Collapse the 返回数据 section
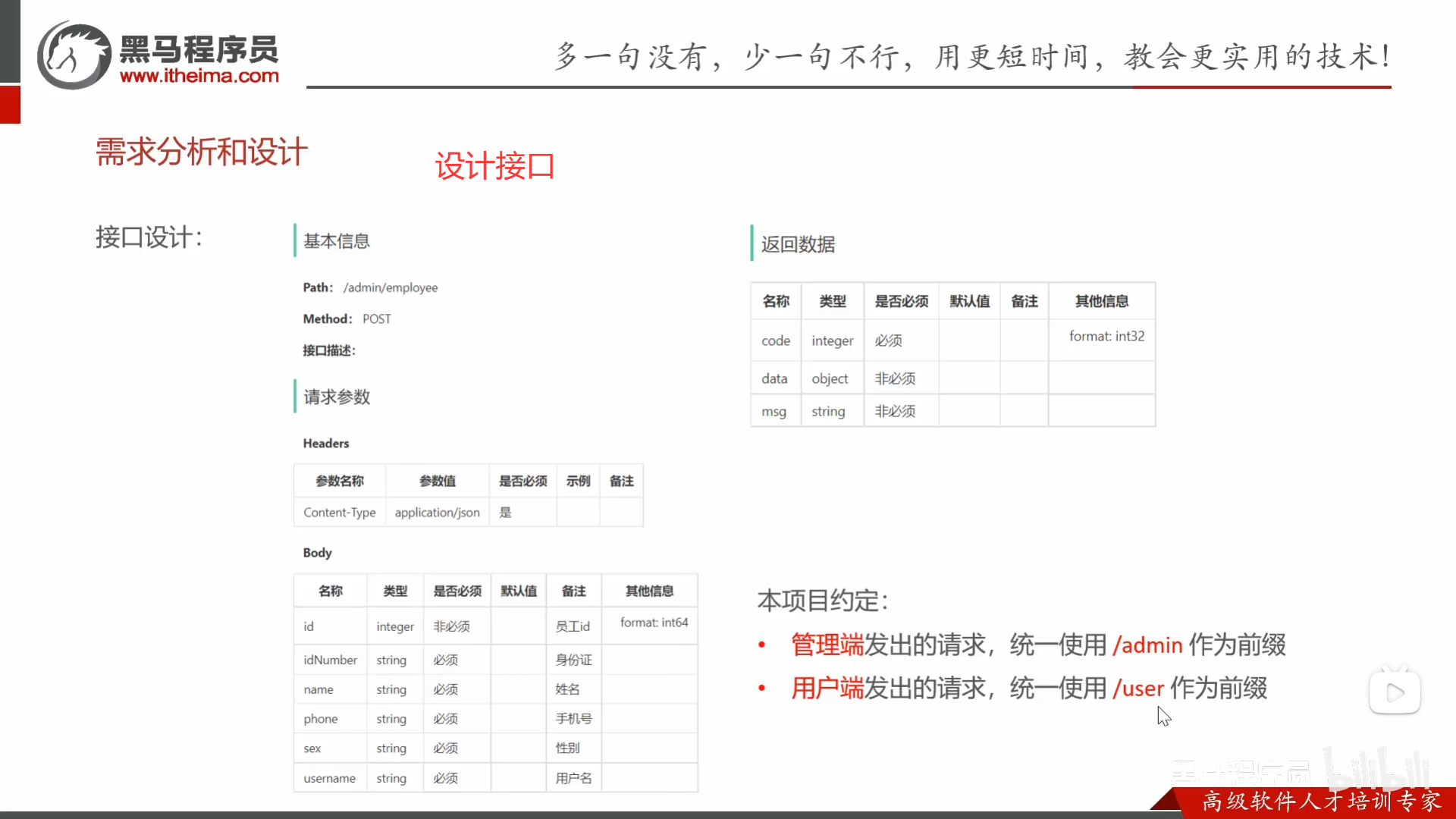 [x=798, y=243]
